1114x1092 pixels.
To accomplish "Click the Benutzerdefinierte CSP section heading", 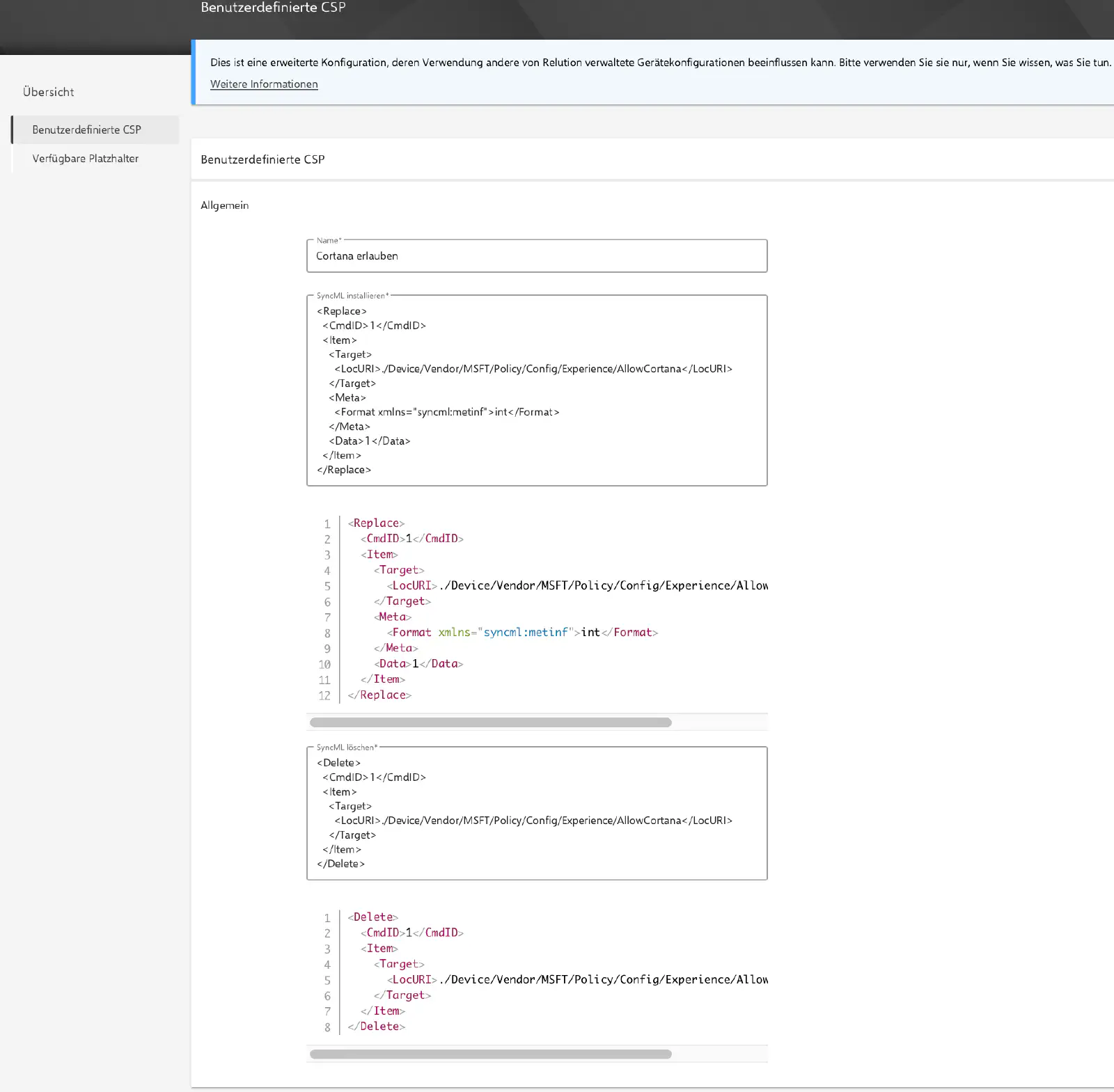I will pyautogui.click(x=262, y=159).
